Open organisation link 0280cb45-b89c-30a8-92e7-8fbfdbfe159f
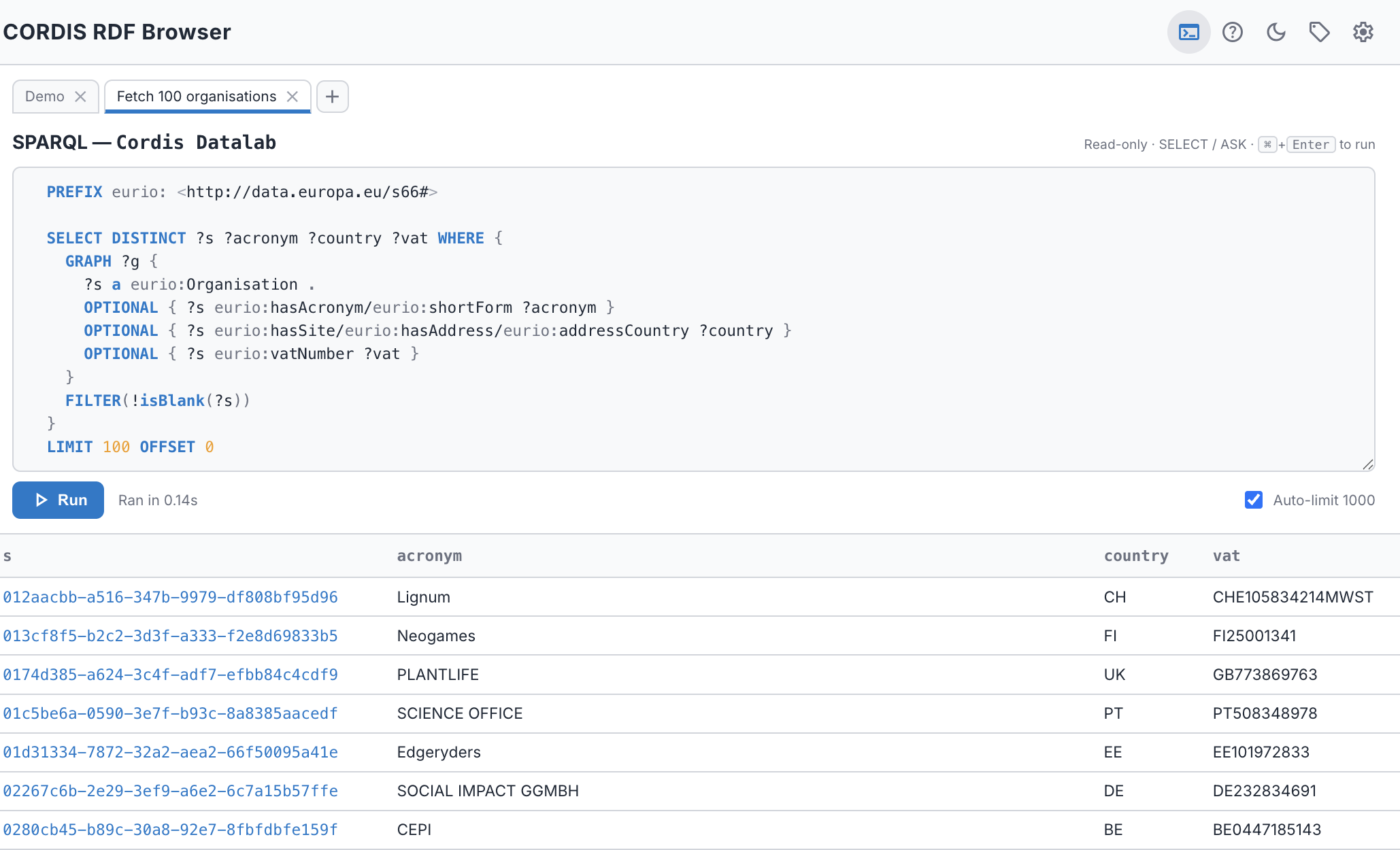Screen dimensions: 1400x850 point(170,830)
